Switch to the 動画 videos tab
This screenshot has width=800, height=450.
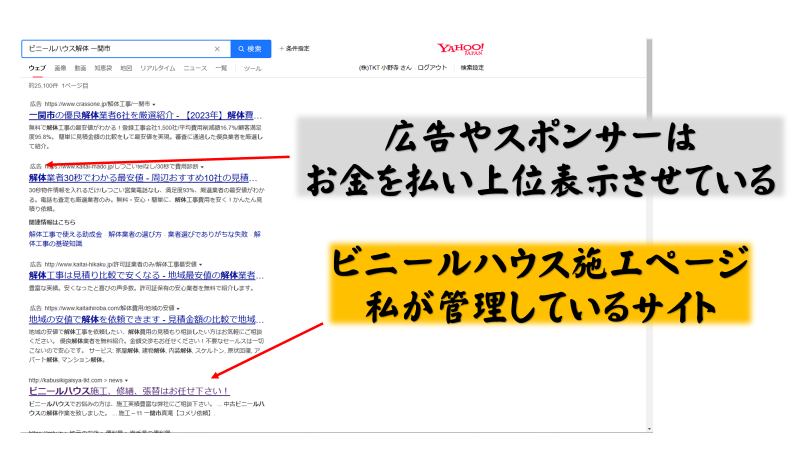click(x=80, y=68)
